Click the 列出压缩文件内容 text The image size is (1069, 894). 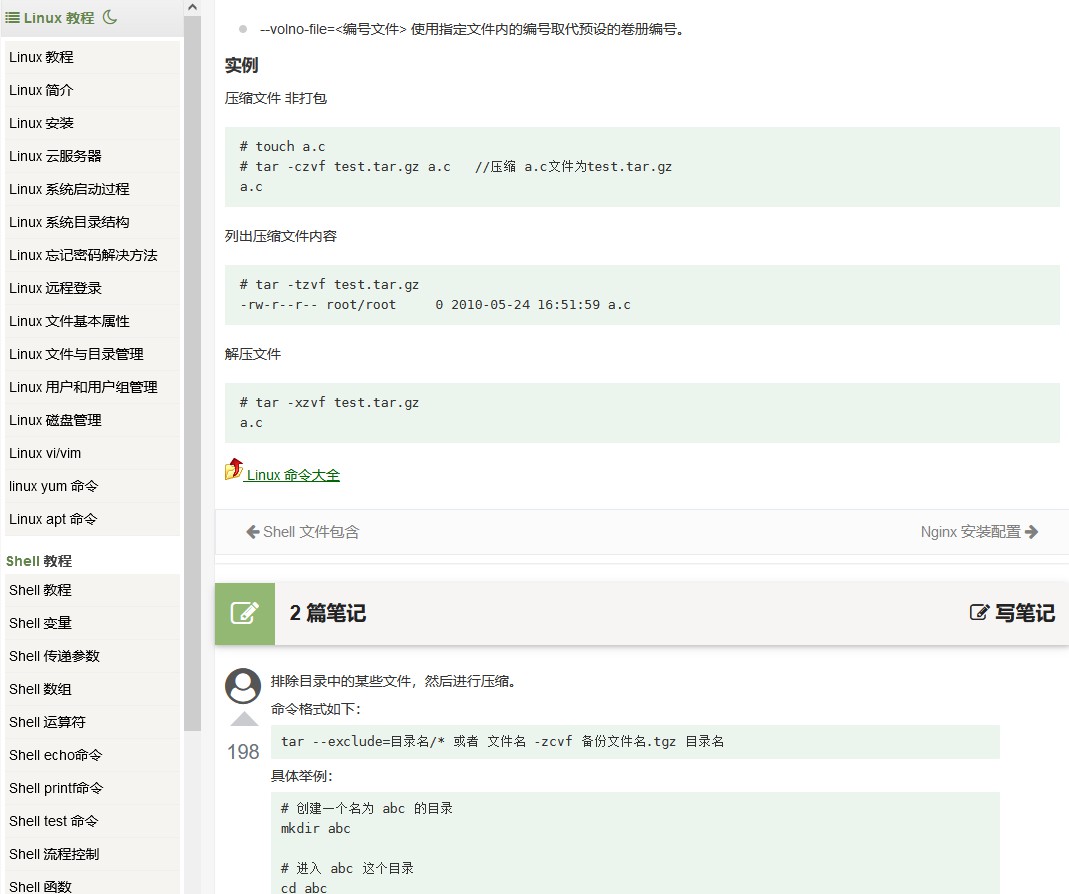[281, 236]
